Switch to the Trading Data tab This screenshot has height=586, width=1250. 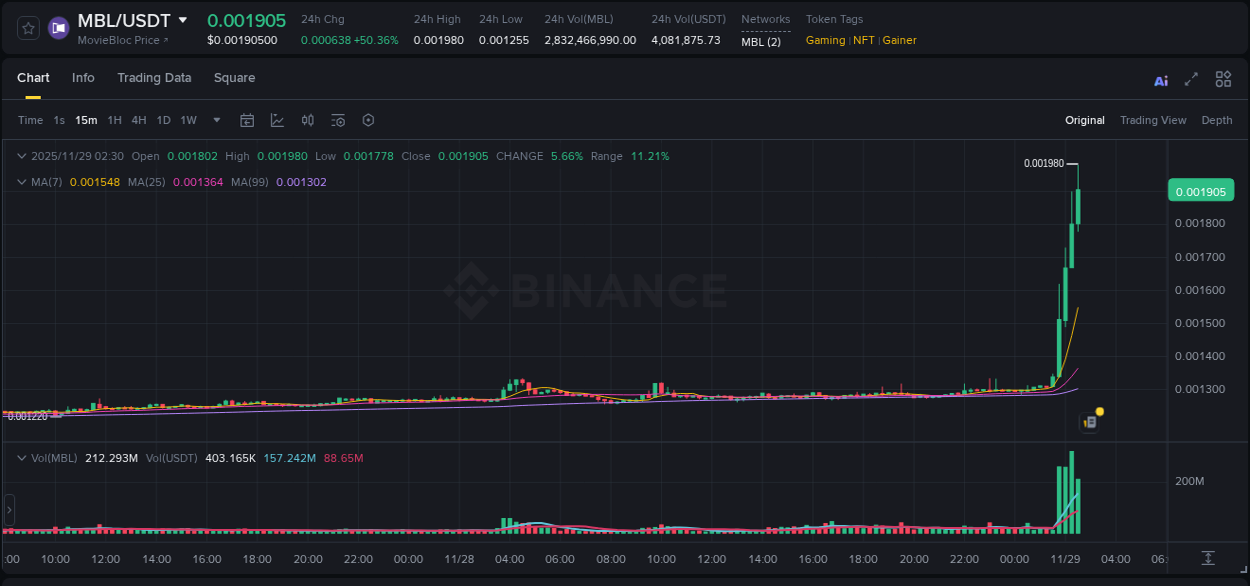(x=154, y=77)
